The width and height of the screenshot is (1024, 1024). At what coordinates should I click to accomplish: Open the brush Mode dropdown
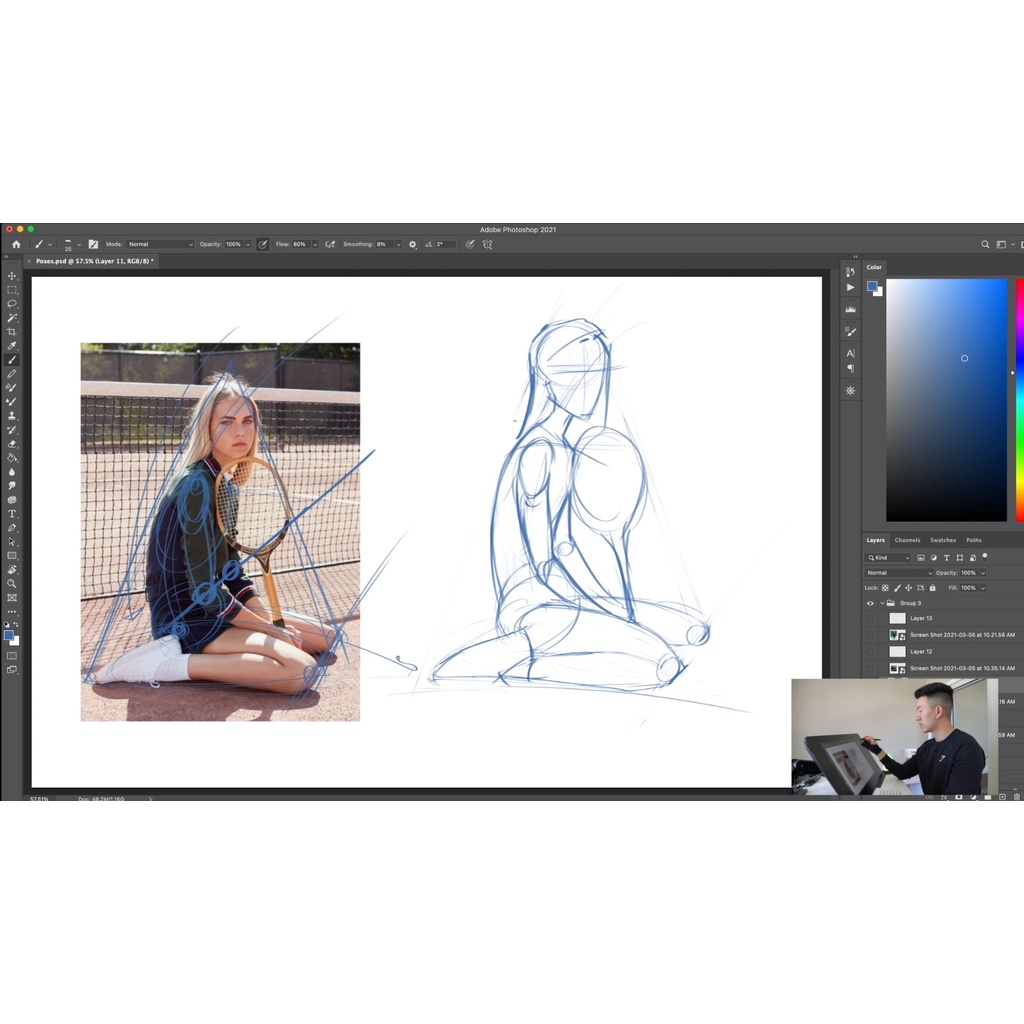pyautogui.click(x=159, y=244)
